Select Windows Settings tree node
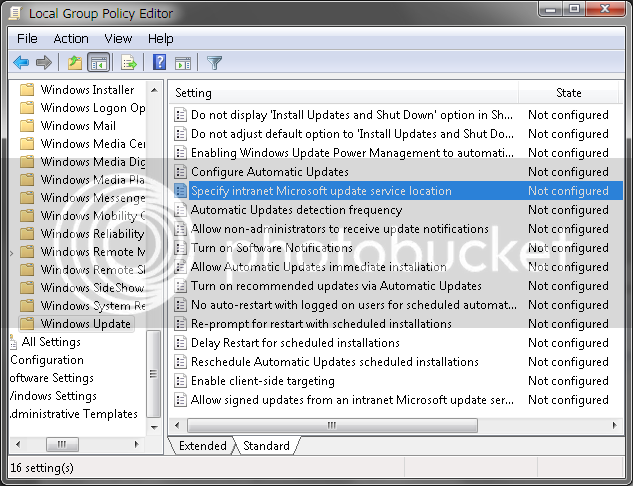 click(53, 396)
